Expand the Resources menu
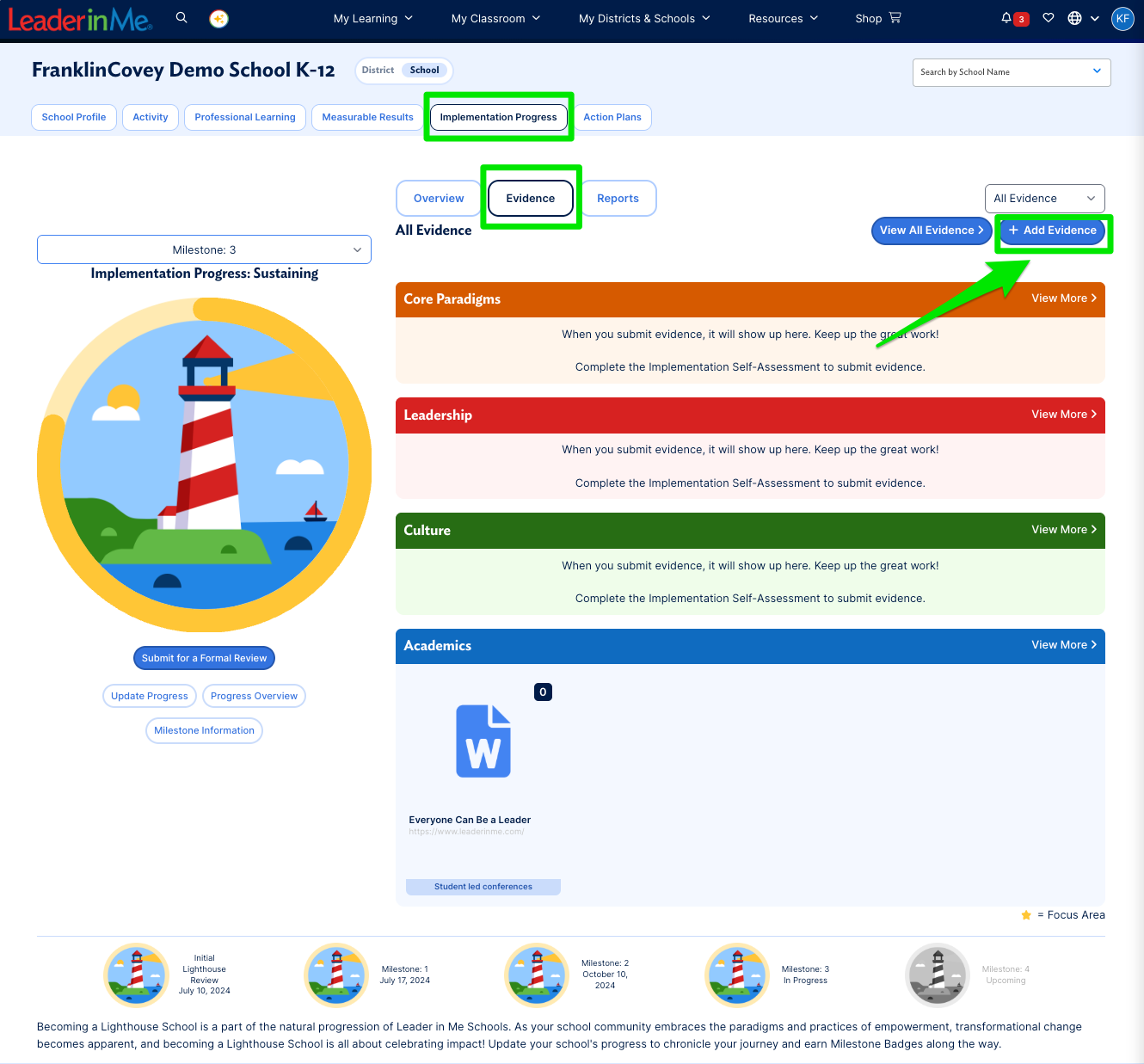This screenshot has width=1144, height=1064. coord(783,18)
